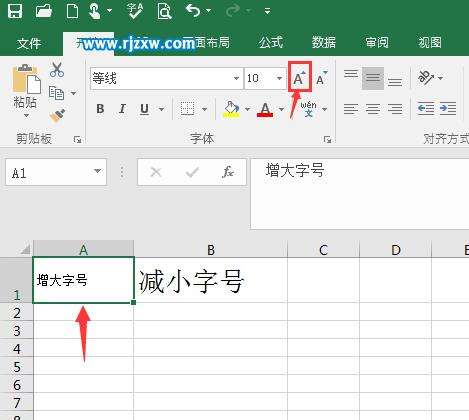Apply the red Font Color

pos(265,109)
